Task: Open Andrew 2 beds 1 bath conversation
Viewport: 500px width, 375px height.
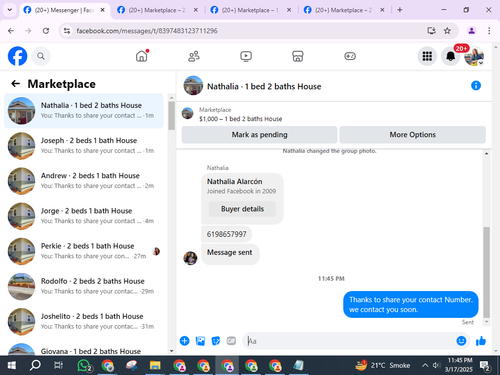Action: [x=84, y=181]
